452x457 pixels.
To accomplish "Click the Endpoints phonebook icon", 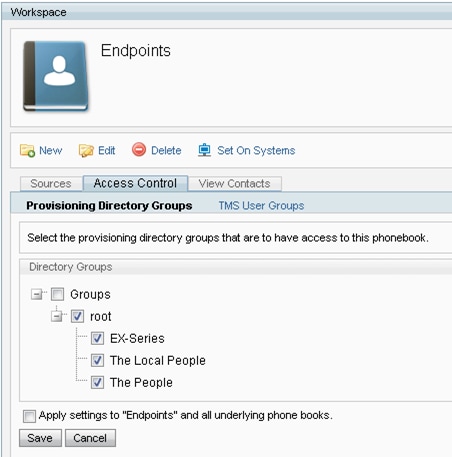I will click(56, 76).
